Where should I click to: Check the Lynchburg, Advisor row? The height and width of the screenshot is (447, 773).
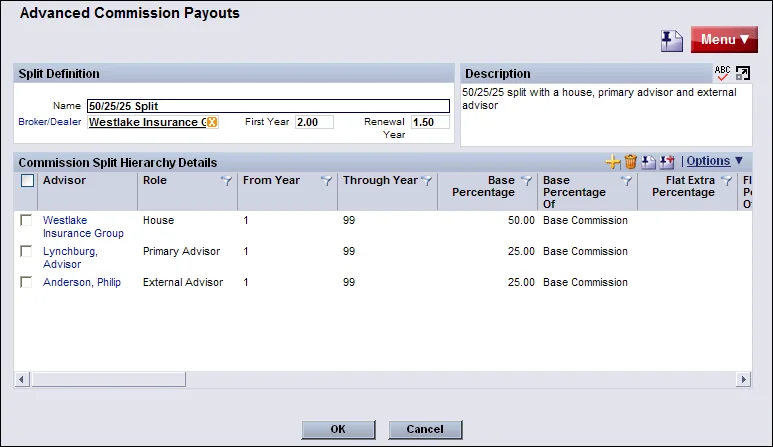click(26, 251)
